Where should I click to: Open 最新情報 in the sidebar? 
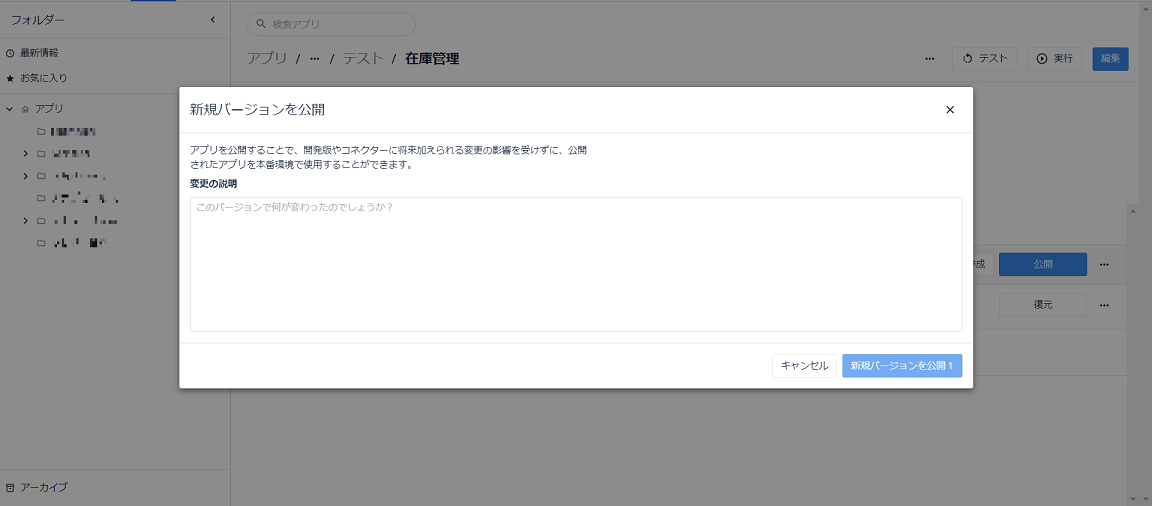tap(39, 53)
